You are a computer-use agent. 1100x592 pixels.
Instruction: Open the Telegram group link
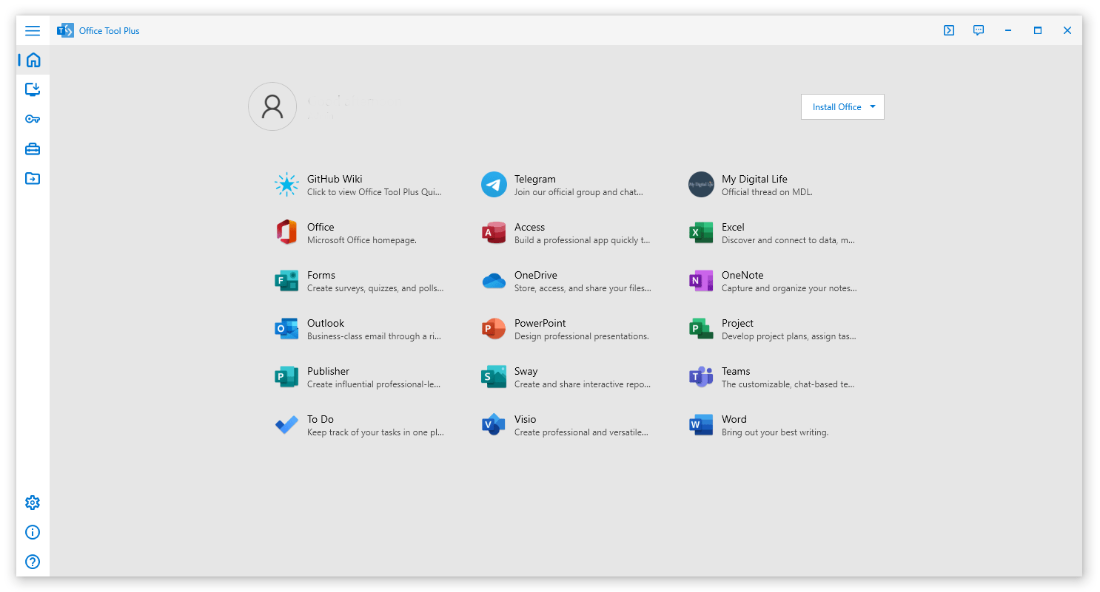point(565,185)
